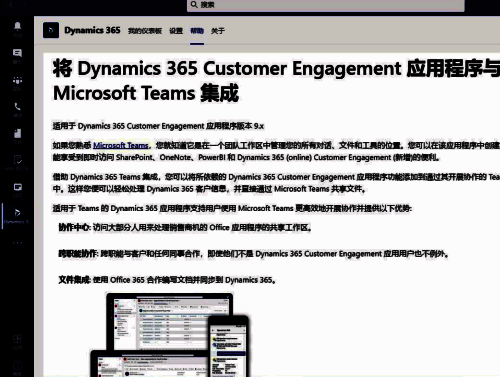Open the Activity bell in Teams sidebar
The width and height of the screenshot is (500, 377).
17,26
